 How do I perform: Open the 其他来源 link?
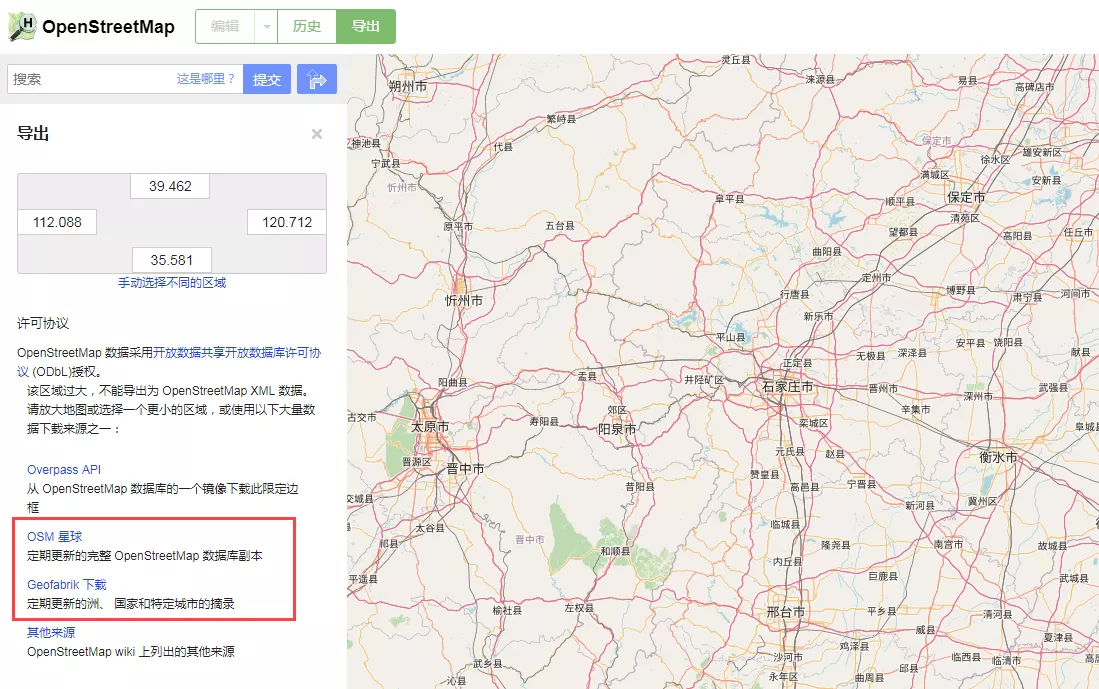pyautogui.click(x=51, y=632)
